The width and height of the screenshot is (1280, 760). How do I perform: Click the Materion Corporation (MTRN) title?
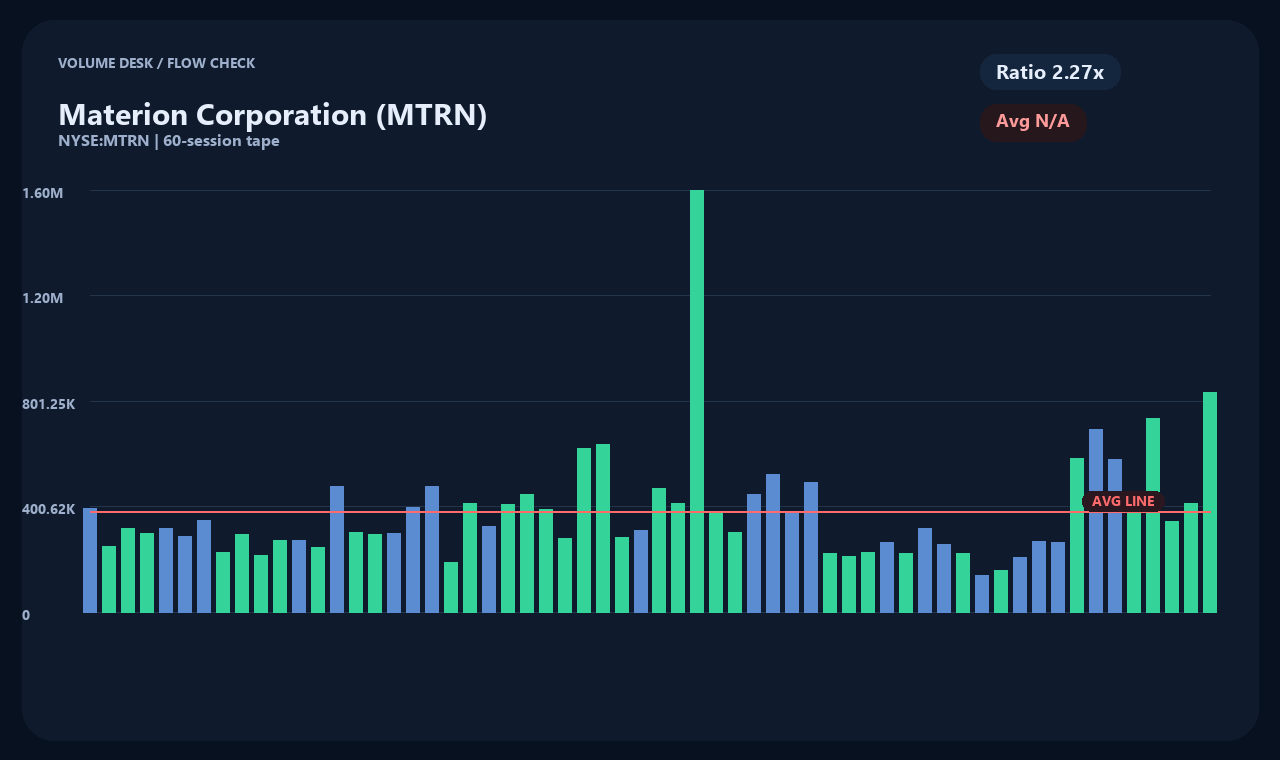273,114
